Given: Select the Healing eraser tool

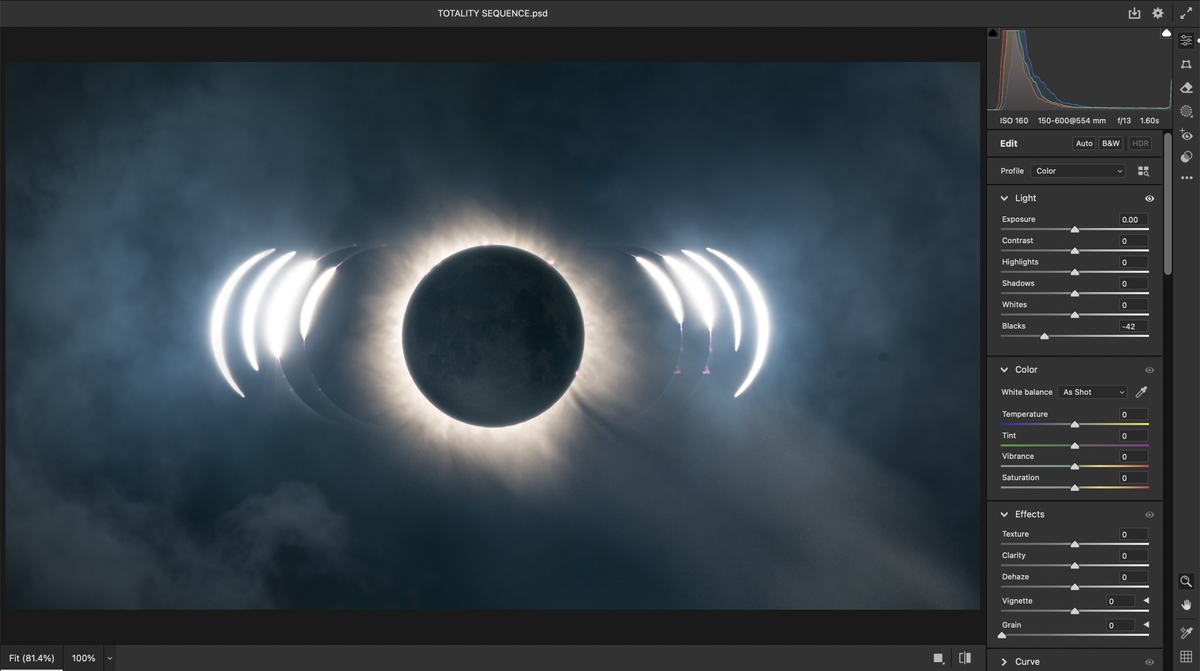Looking at the screenshot, I should click(x=1186, y=88).
